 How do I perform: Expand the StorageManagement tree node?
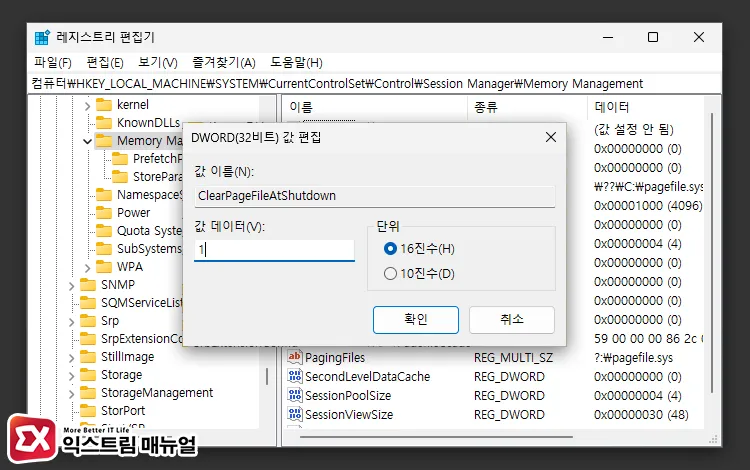pos(71,394)
